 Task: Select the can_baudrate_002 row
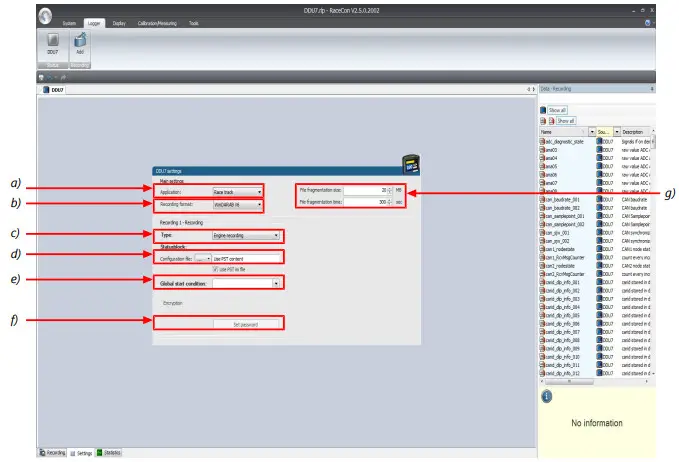click(595, 208)
